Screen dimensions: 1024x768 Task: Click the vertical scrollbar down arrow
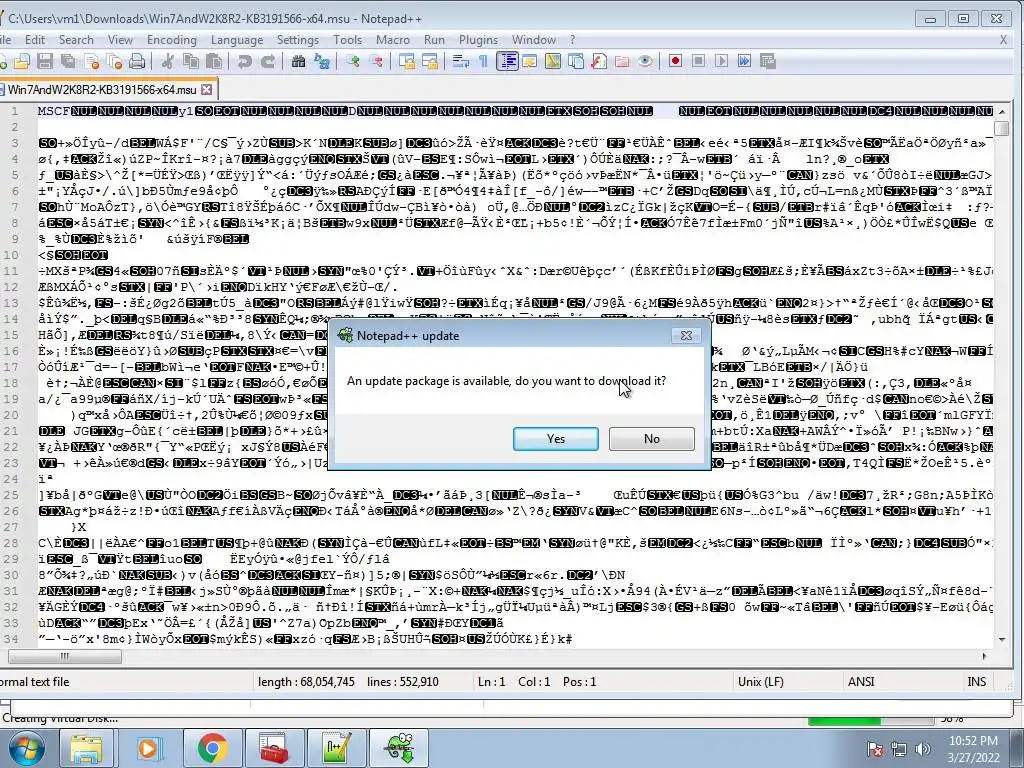1002,640
